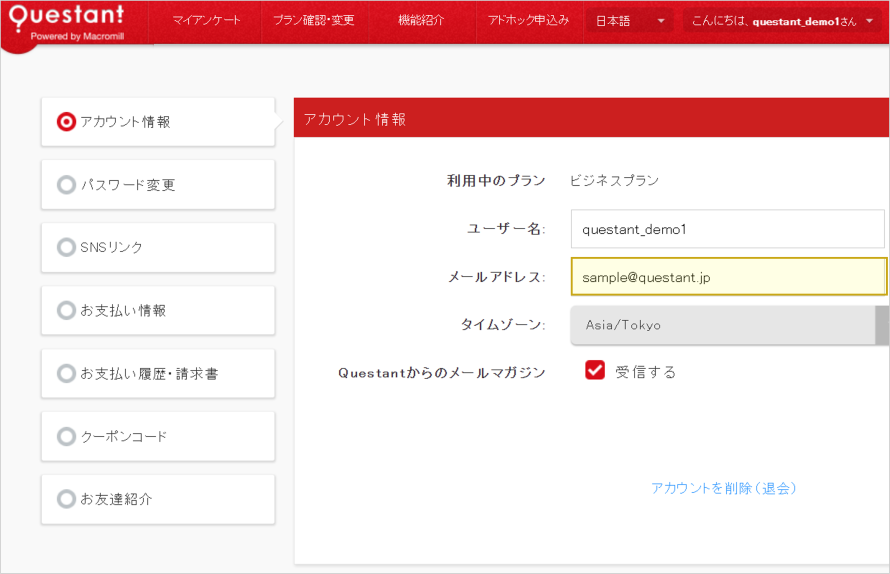890x574 pixels.
Task: Open the お支払い情報 section
Action: click(x=157, y=311)
